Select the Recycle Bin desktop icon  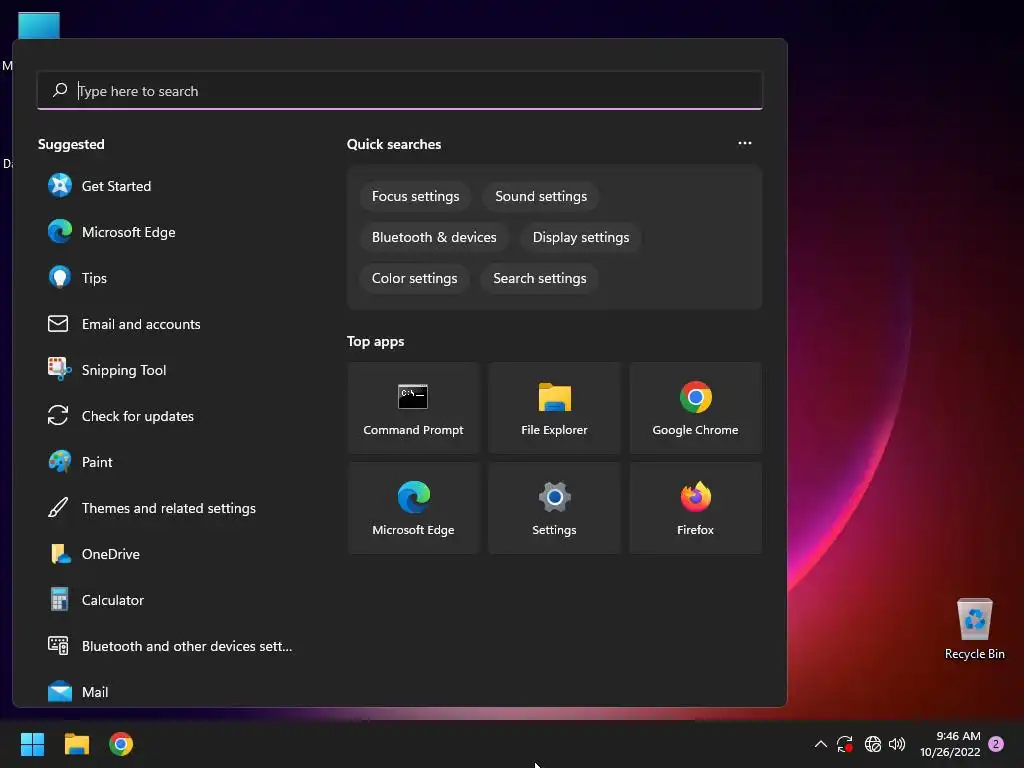pyautogui.click(x=974, y=629)
